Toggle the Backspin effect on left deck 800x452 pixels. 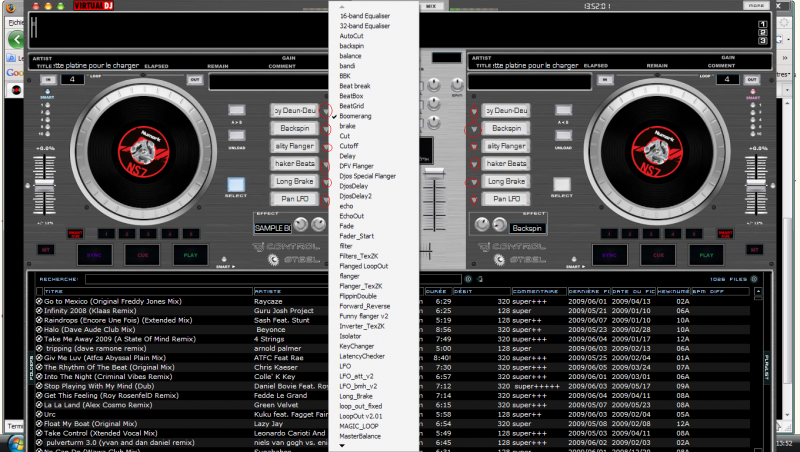click(294, 128)
